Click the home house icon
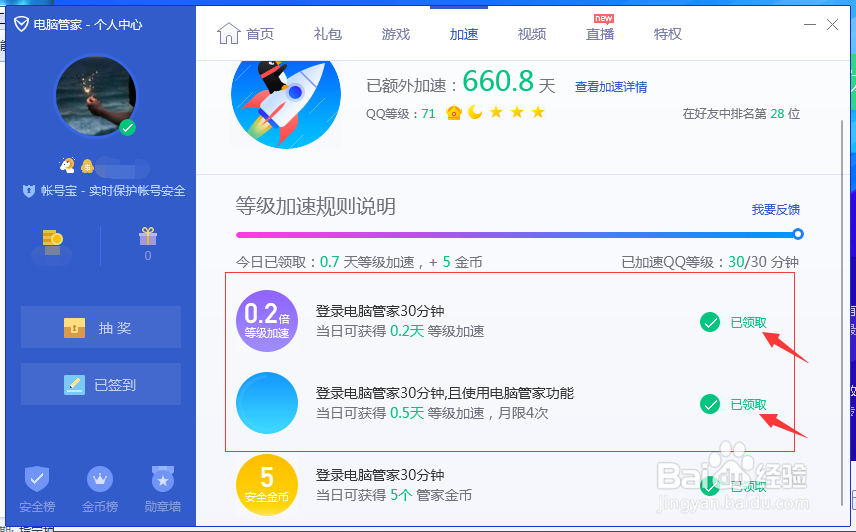The height and width of the screenshot is (532, 856). (x=228, y=33)
